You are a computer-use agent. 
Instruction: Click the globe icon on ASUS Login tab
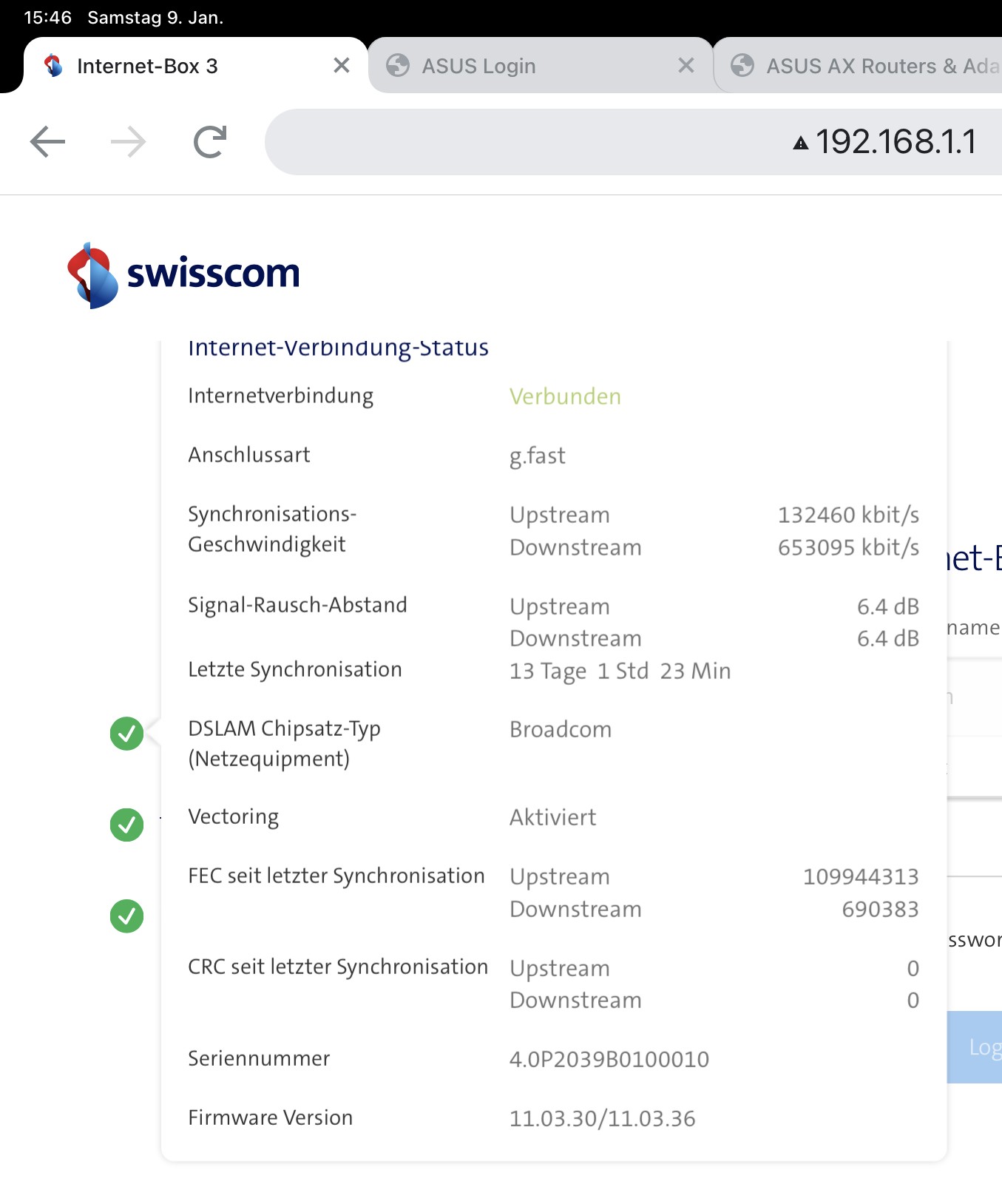click(398, 66)
